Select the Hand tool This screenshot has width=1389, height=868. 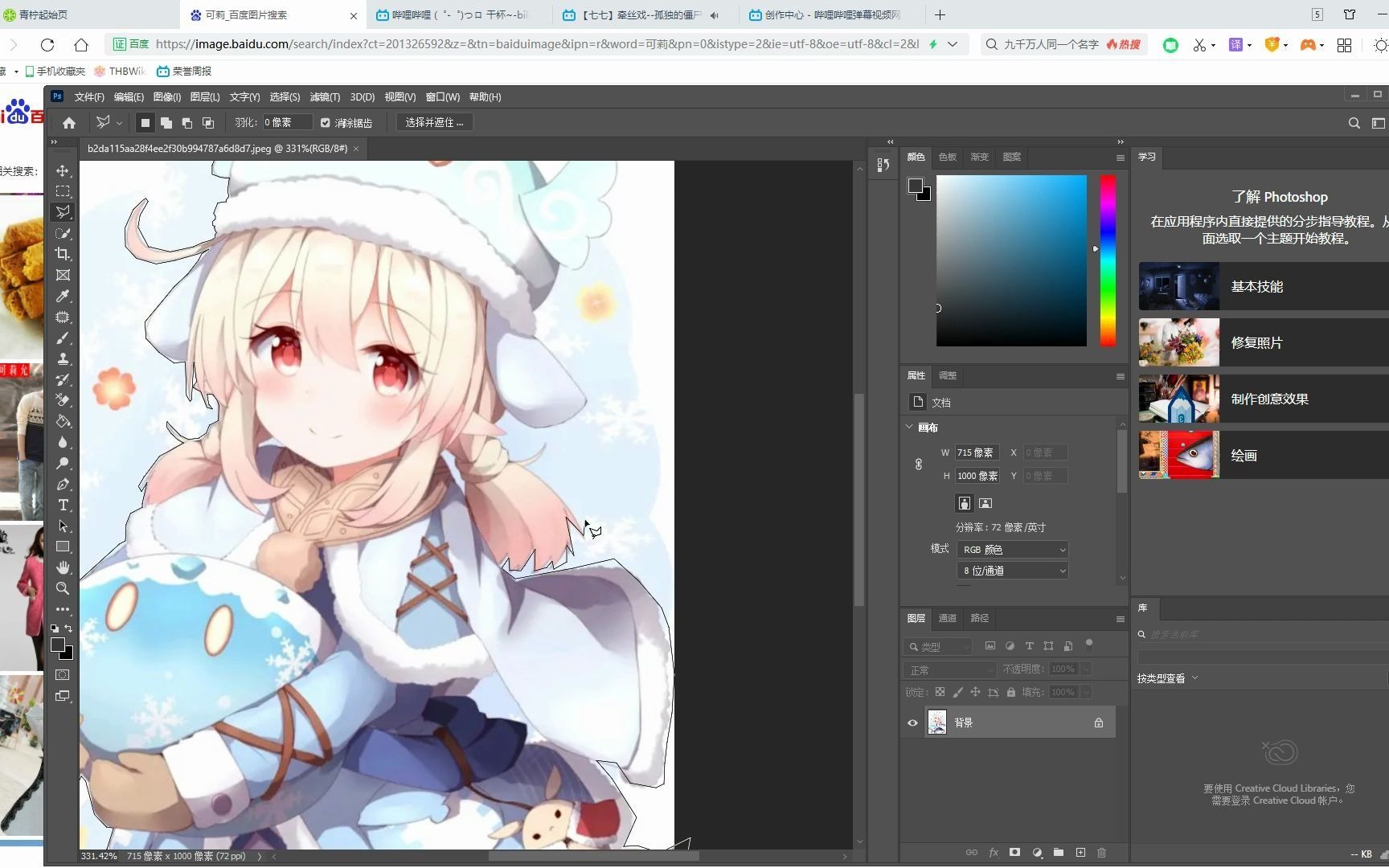point(63,567)
